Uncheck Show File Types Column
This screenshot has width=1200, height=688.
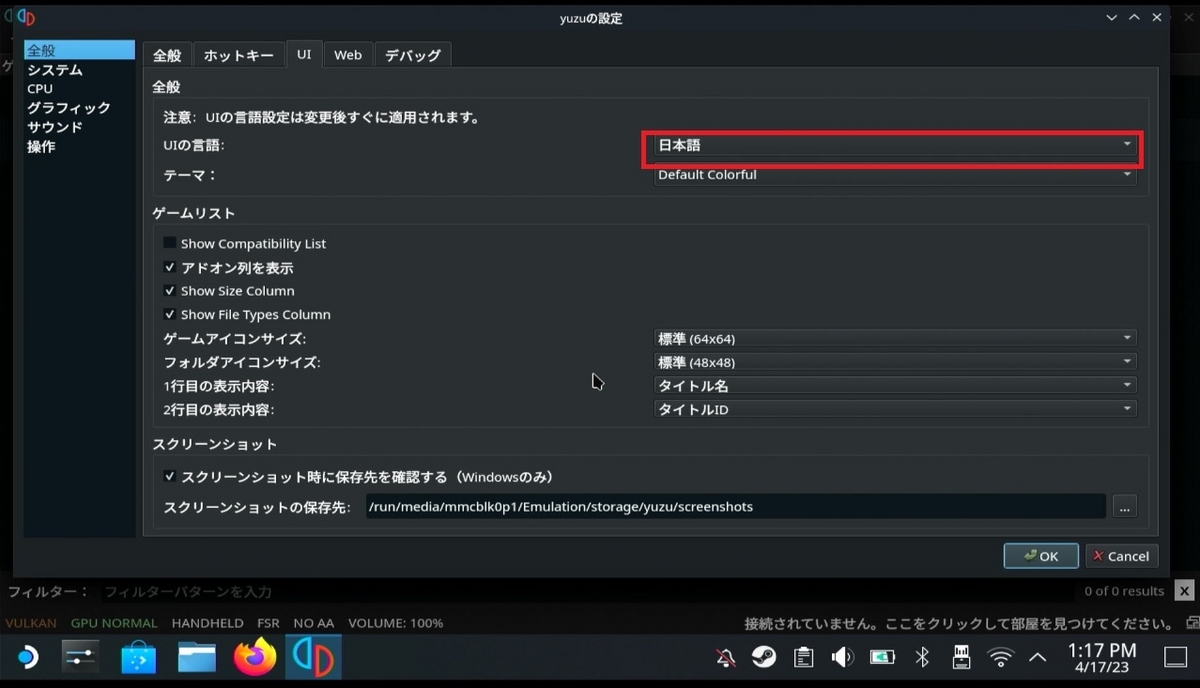tap(170, 314)
